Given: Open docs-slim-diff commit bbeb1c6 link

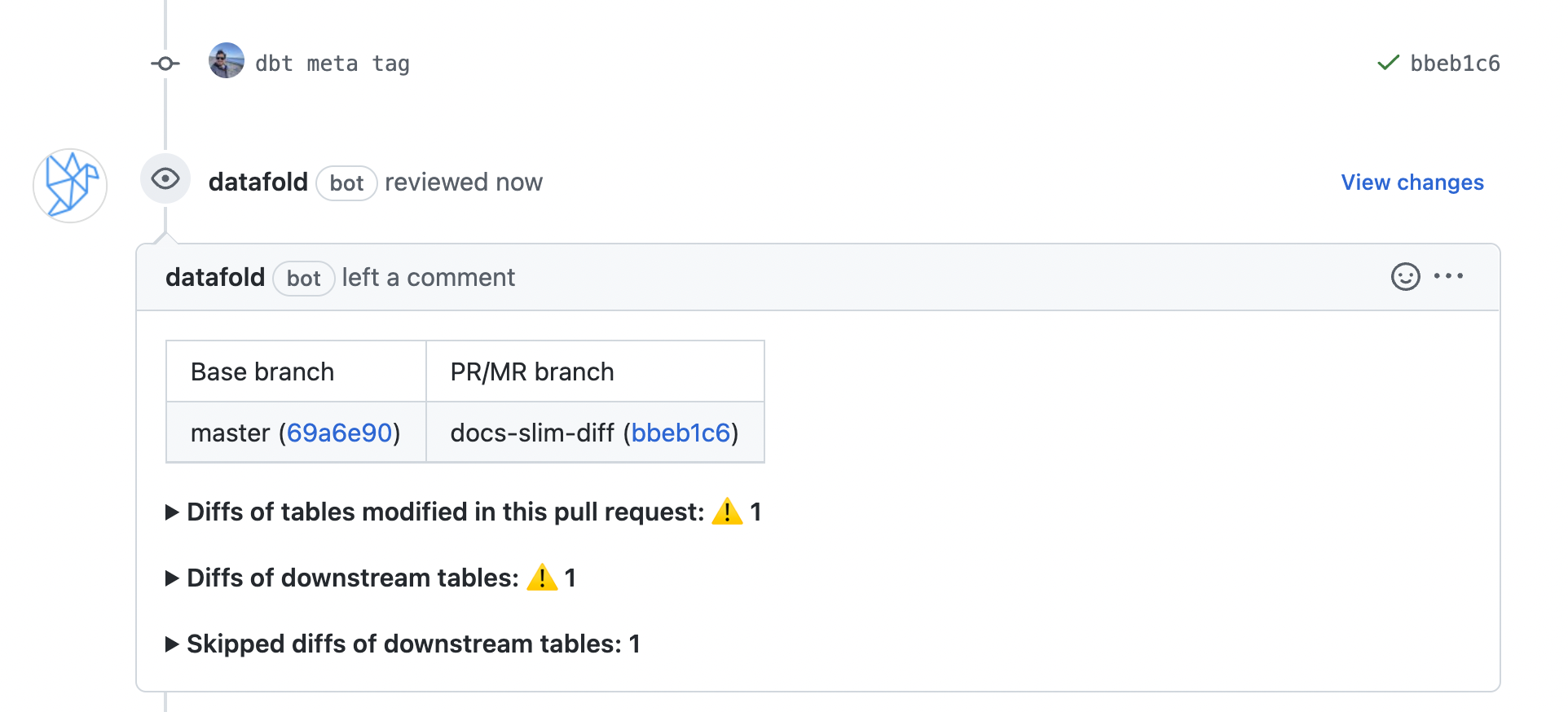Looking at the screenshot, I should coord(680,433).
